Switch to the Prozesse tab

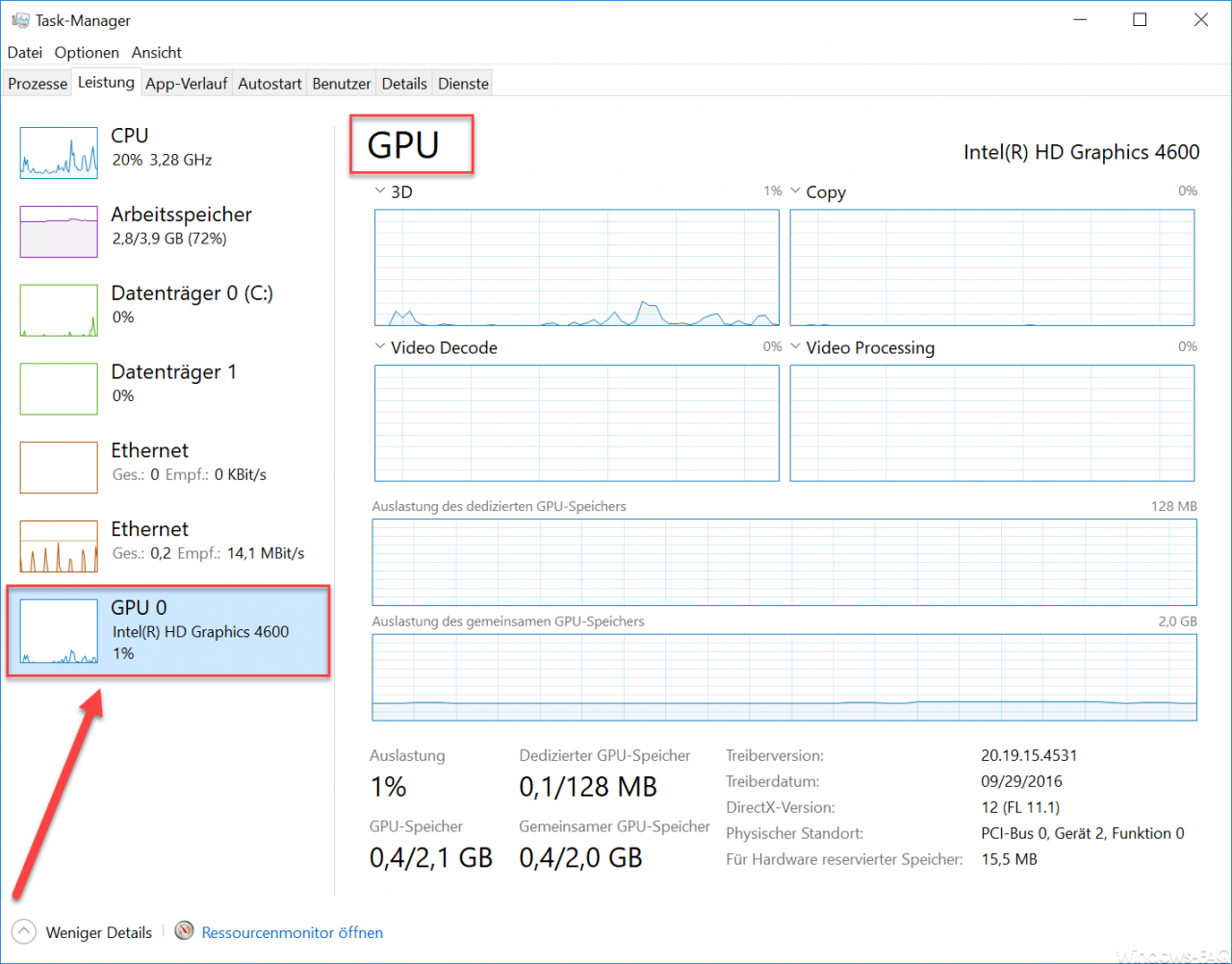(38, 84)
